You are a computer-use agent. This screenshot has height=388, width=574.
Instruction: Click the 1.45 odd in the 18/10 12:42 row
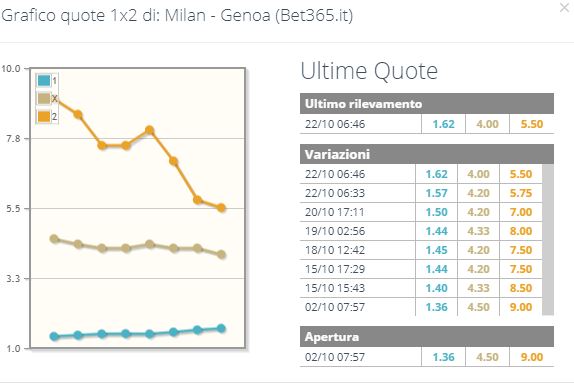(x=436, y=250)
